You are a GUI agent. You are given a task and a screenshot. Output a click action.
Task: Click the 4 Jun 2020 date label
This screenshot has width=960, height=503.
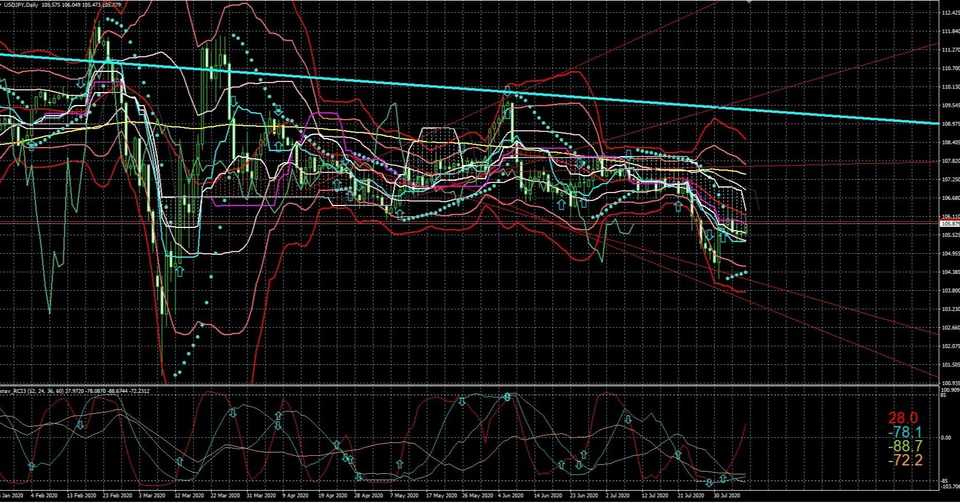(513, 494)
